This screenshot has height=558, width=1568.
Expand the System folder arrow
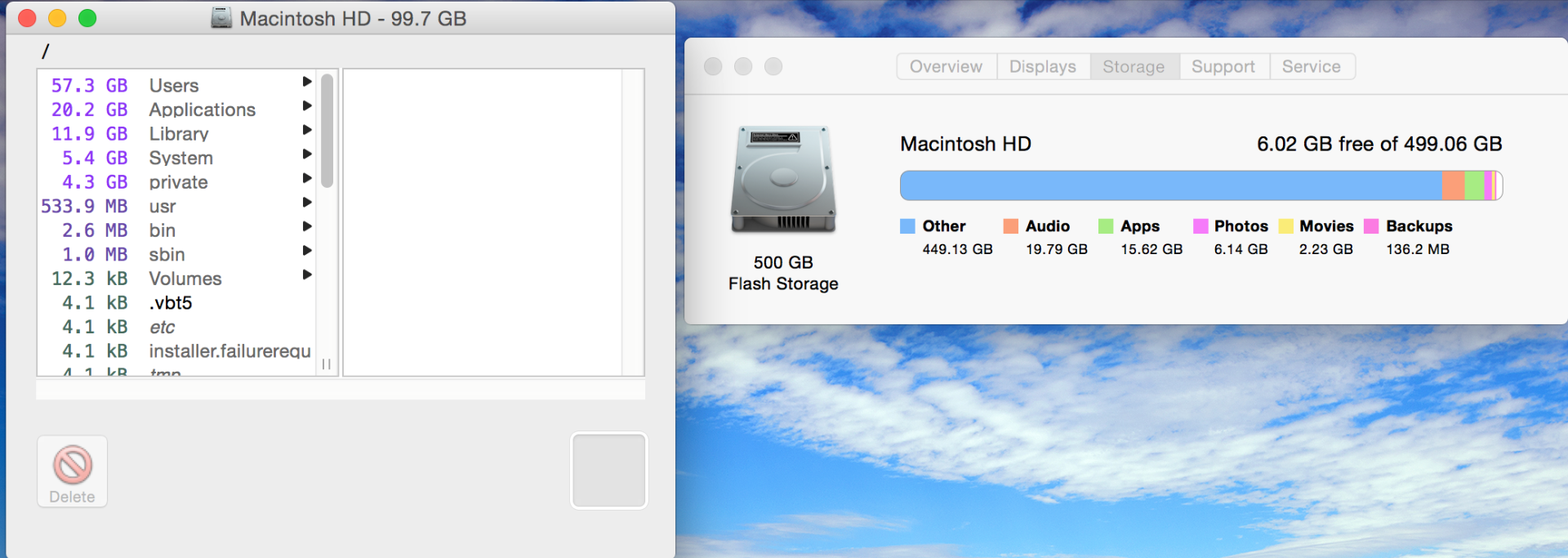coord(307,154)
